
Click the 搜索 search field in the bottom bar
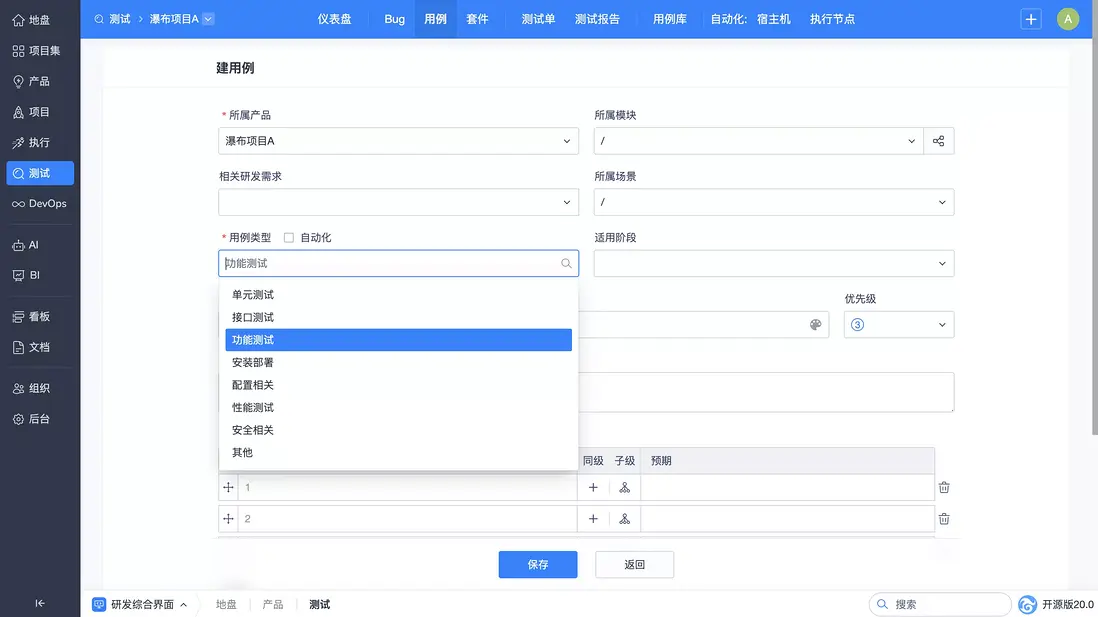point(940,603)
